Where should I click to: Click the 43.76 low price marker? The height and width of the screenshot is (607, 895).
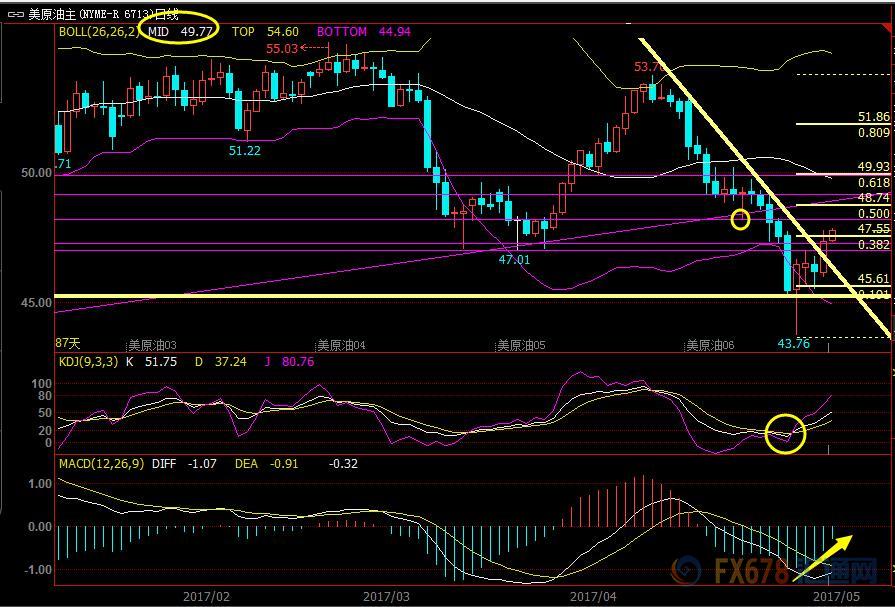pos(795,345)
